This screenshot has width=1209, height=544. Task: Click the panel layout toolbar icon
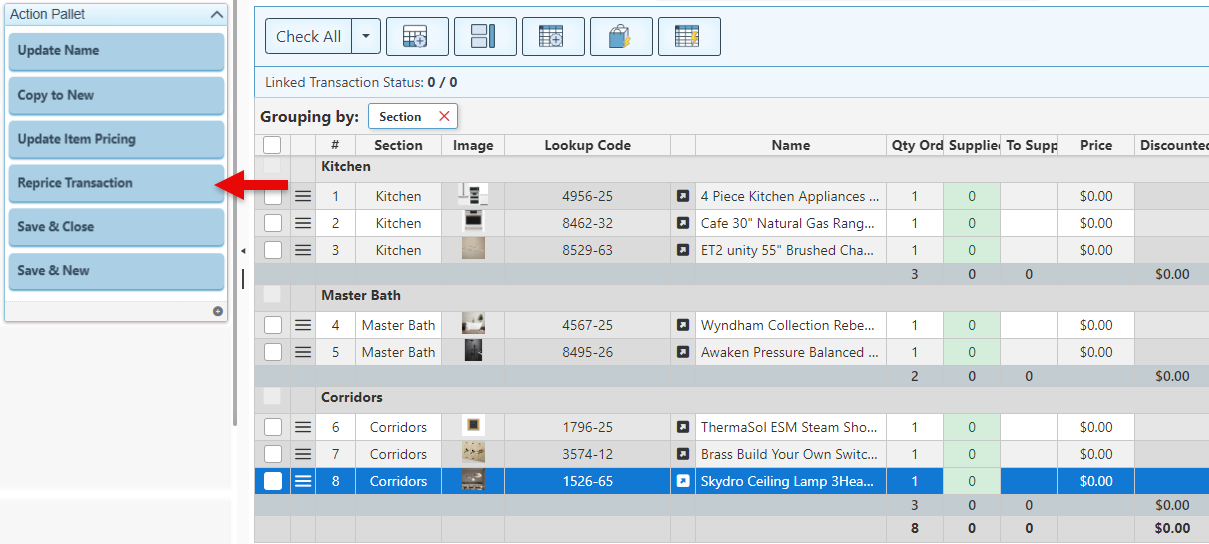[x=485, y=37]
